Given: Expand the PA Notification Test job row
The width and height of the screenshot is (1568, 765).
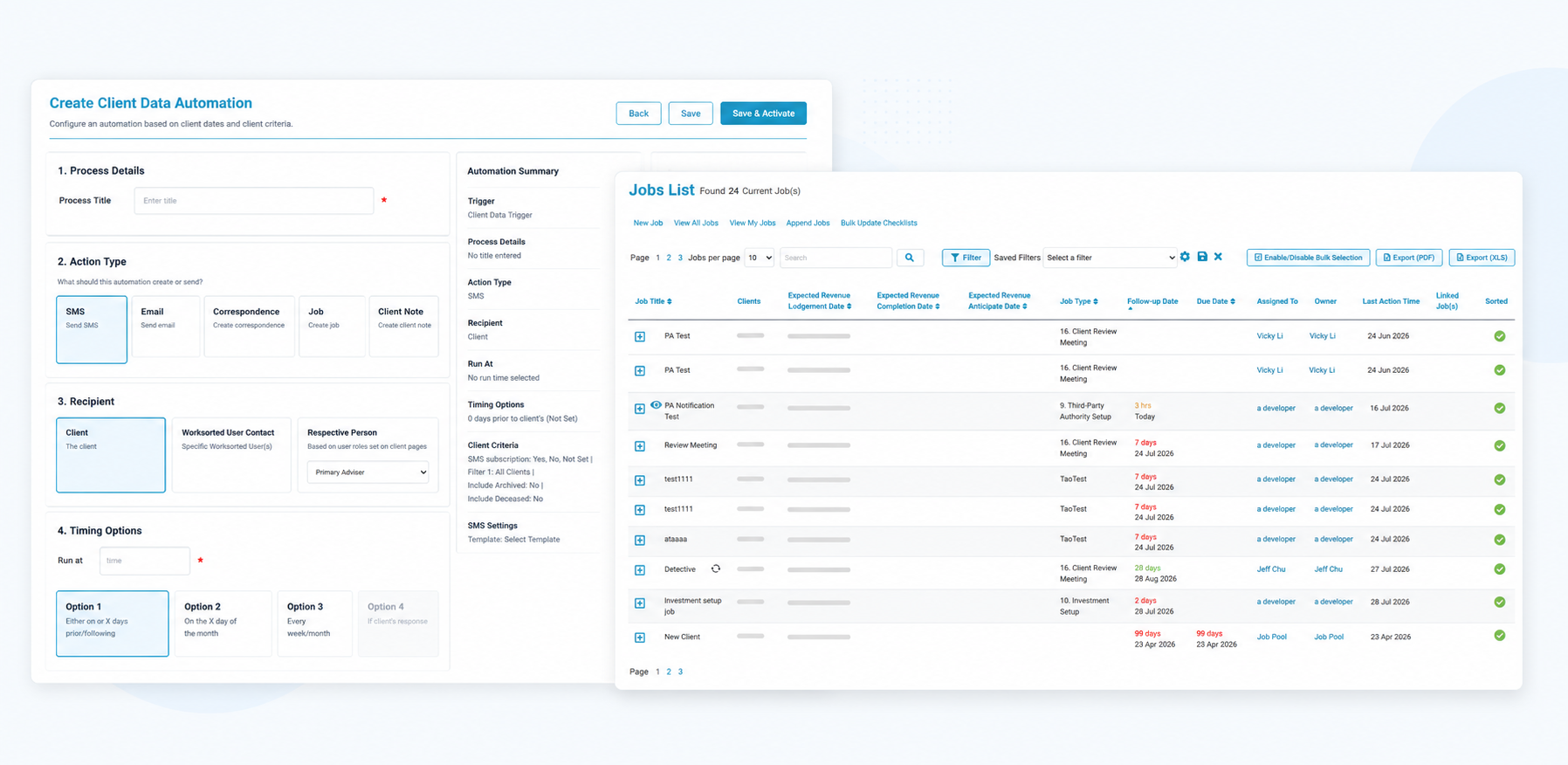Looking at the screenshot, I should point(640,409).
